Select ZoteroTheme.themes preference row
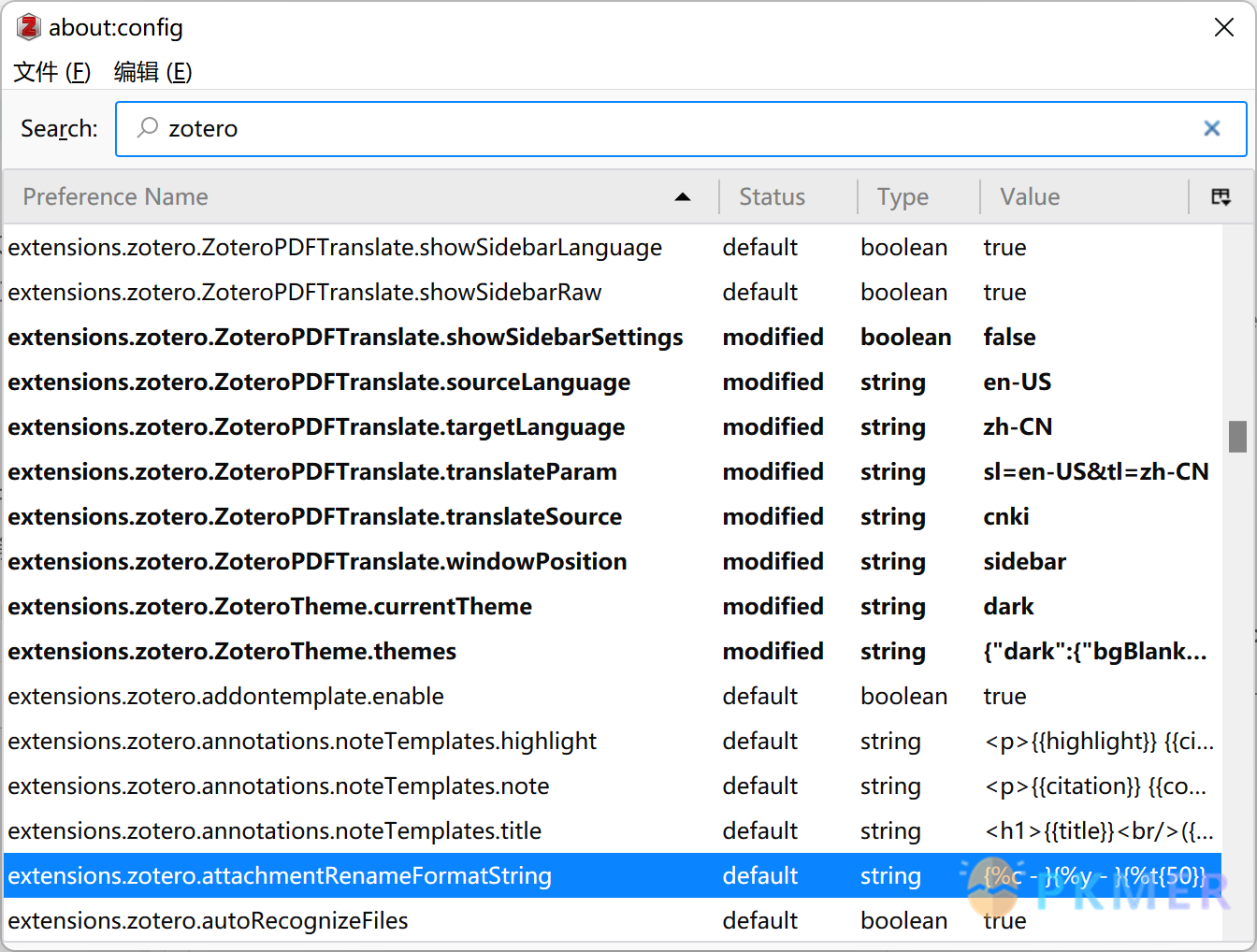Image resolution: width=1257 pixels, height=952 pixels. [613, 651]
